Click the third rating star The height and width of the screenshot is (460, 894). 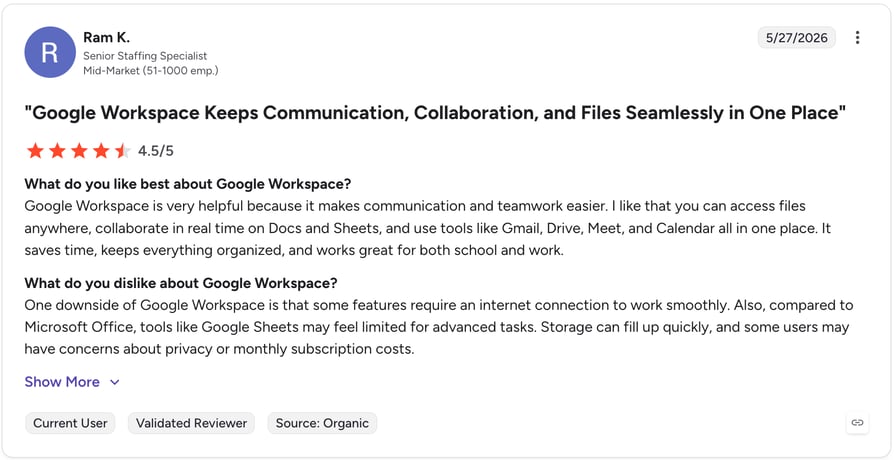79,151
